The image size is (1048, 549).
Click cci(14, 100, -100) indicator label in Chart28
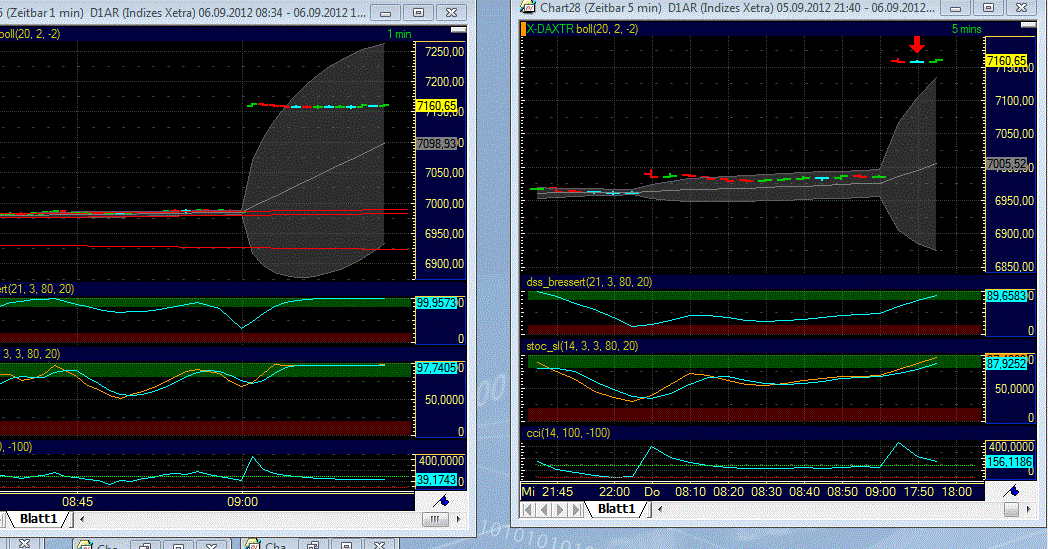[x=568, y=433]
